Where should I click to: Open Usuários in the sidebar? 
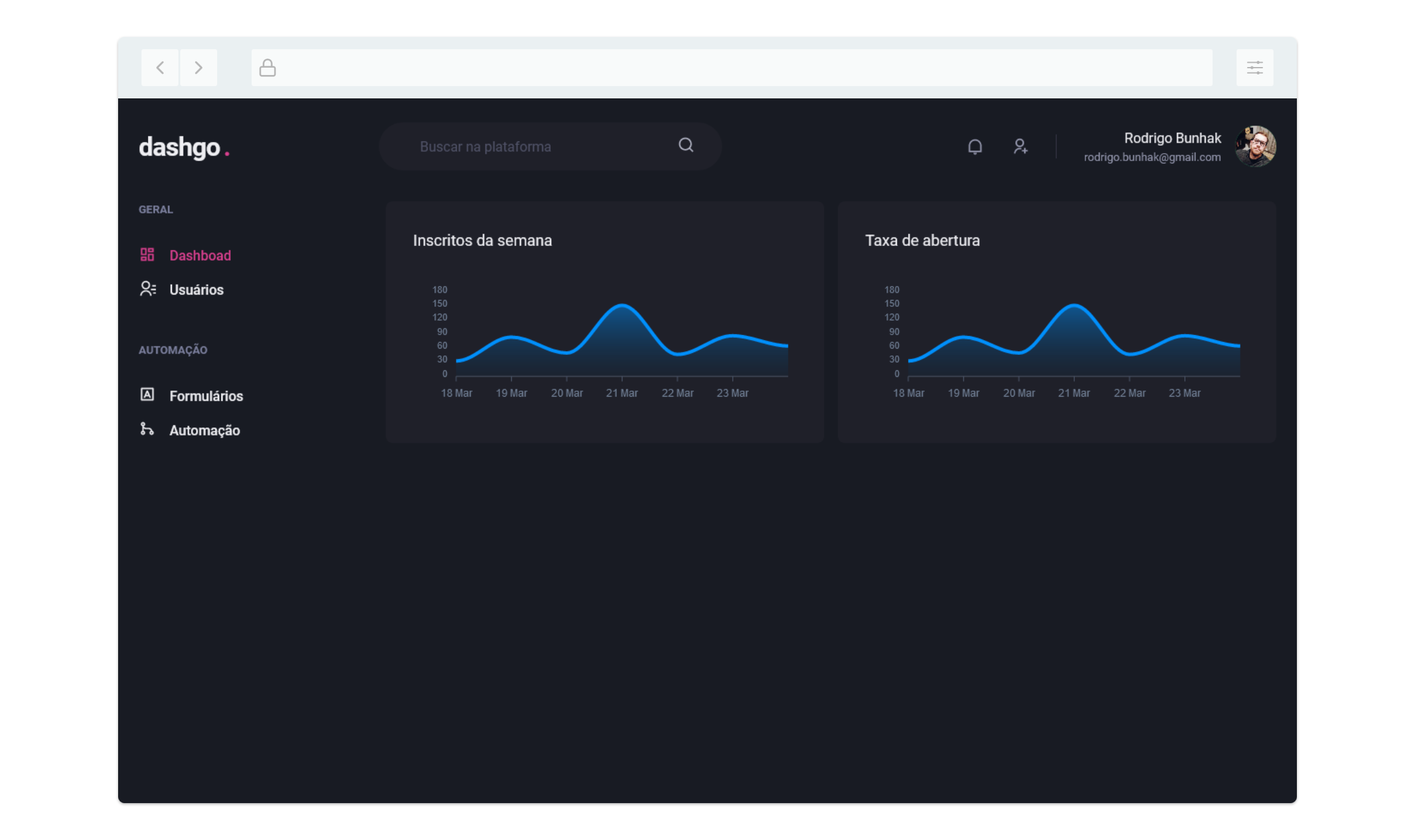[x=196, y=290]
